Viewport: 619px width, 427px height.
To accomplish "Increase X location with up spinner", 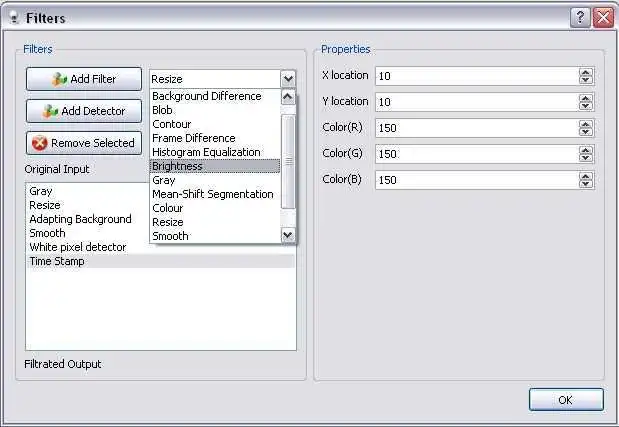I will point(586,72).
